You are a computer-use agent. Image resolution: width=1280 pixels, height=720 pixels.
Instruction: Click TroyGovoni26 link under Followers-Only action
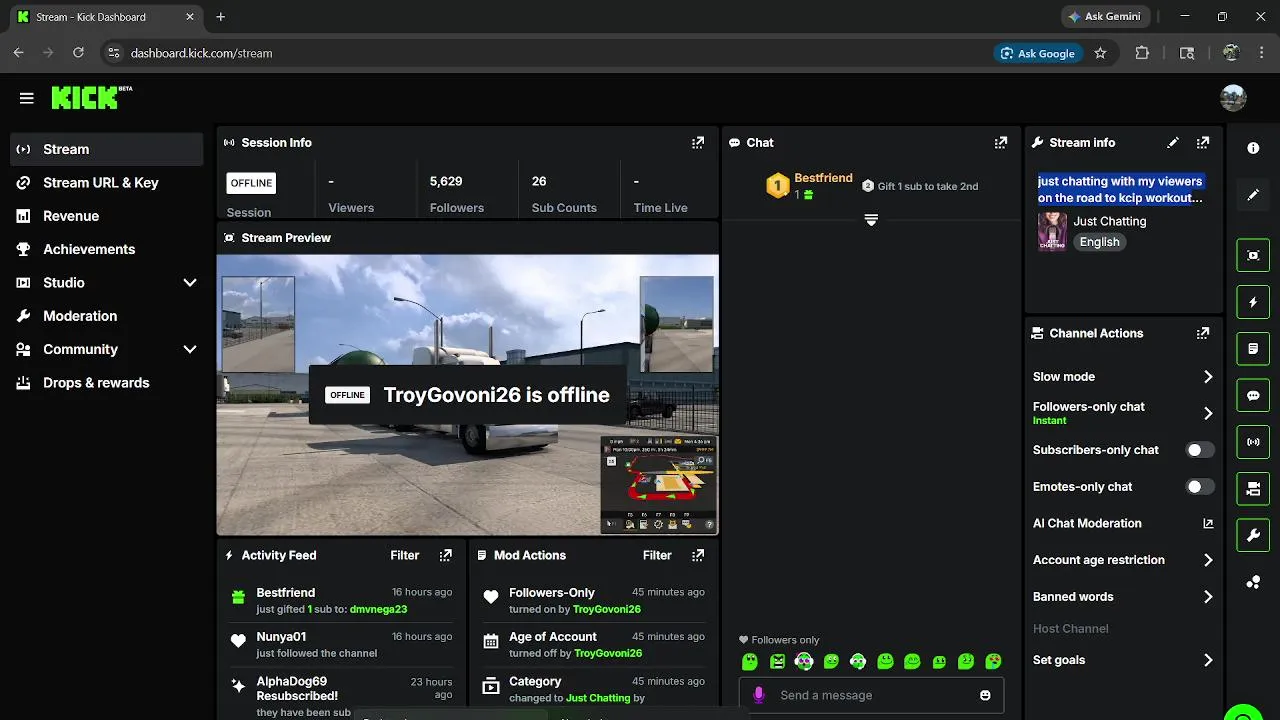(607, 609)
